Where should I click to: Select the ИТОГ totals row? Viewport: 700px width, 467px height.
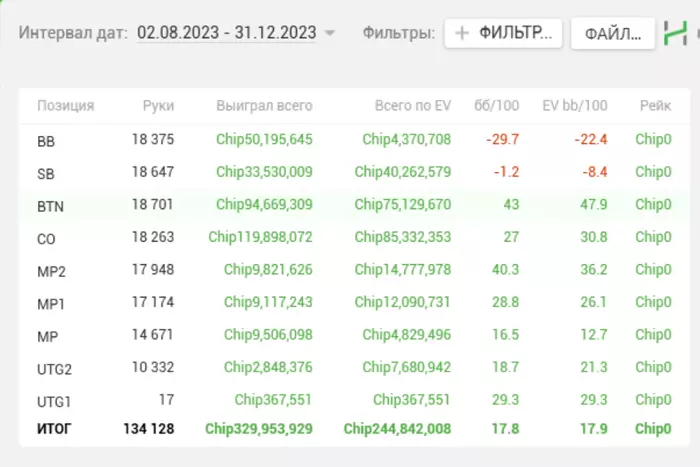pyautogui.click(x=354, y=429)
